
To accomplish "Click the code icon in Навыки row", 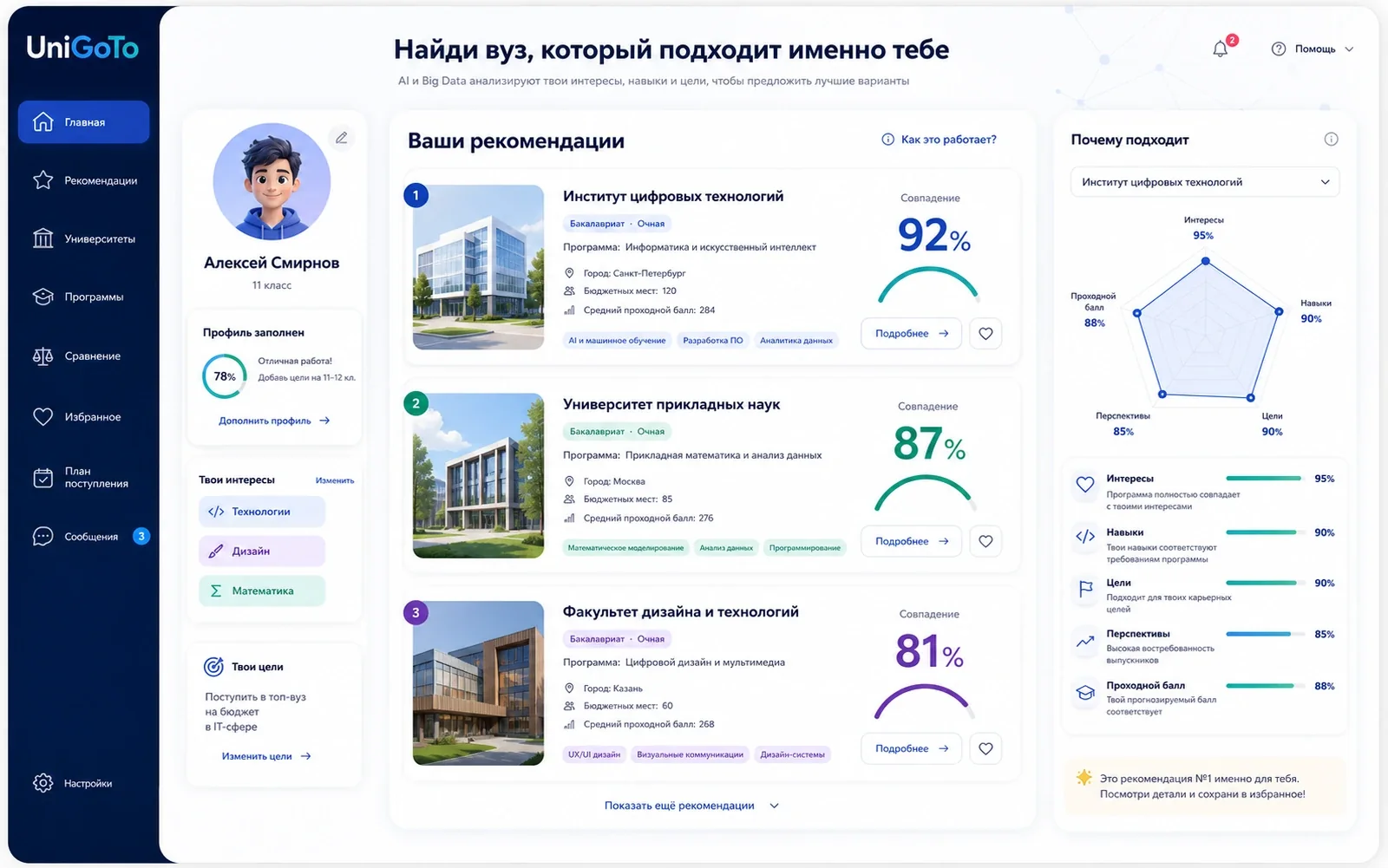I will (1085, 536).
